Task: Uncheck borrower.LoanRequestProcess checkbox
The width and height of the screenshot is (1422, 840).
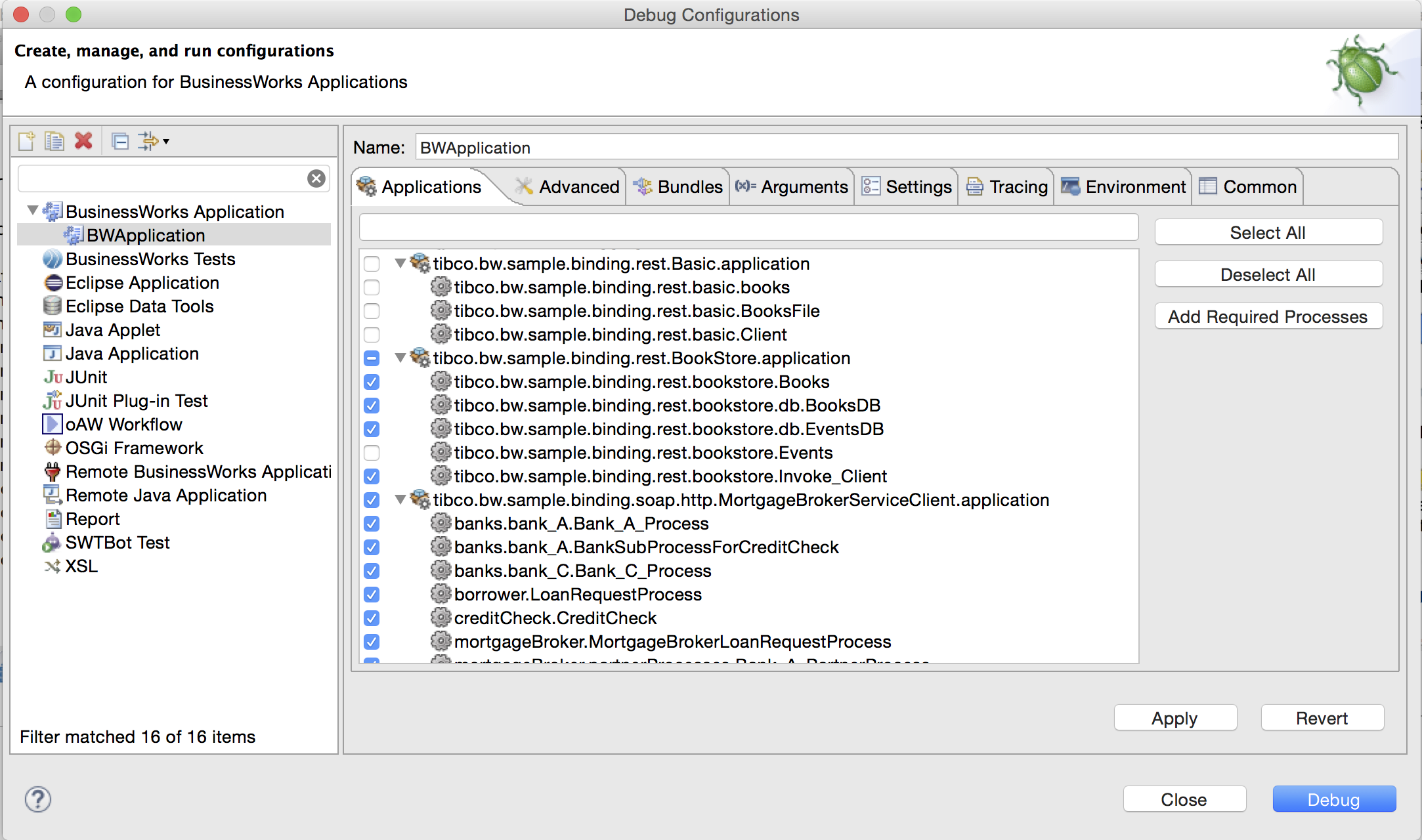Action: coord(372,595)
